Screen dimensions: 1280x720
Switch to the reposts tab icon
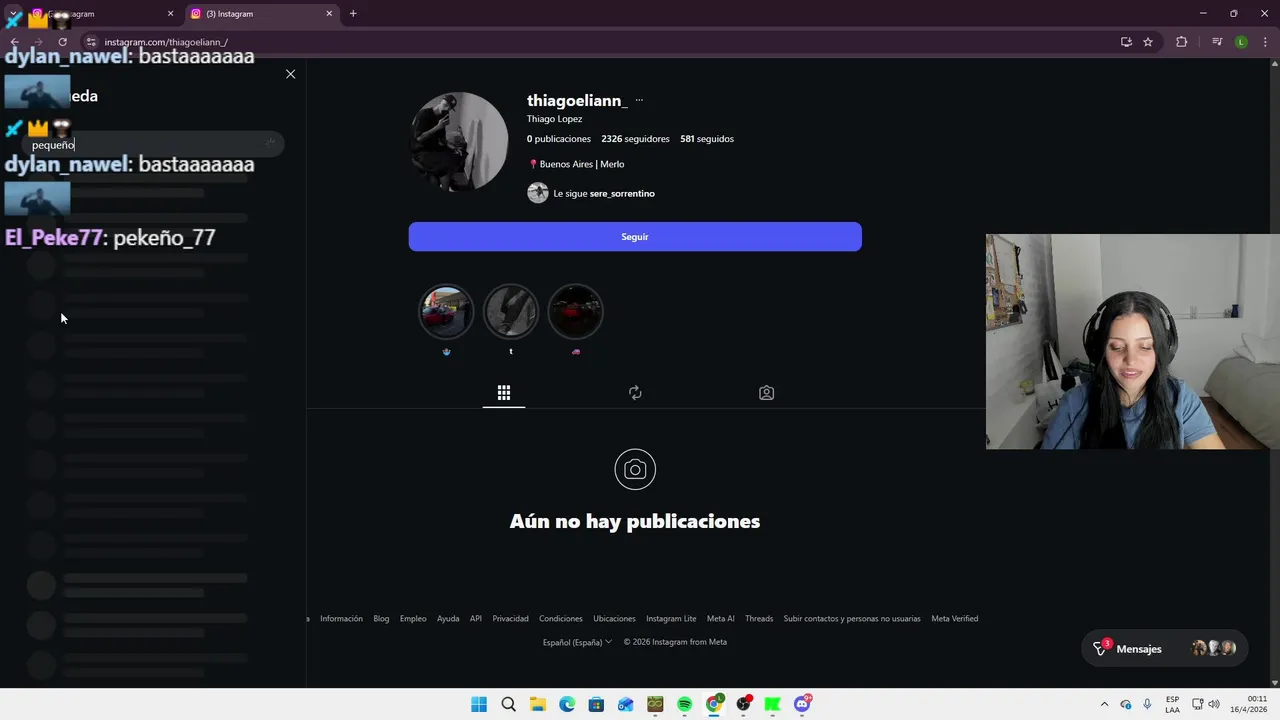click(x=635, y=393)
